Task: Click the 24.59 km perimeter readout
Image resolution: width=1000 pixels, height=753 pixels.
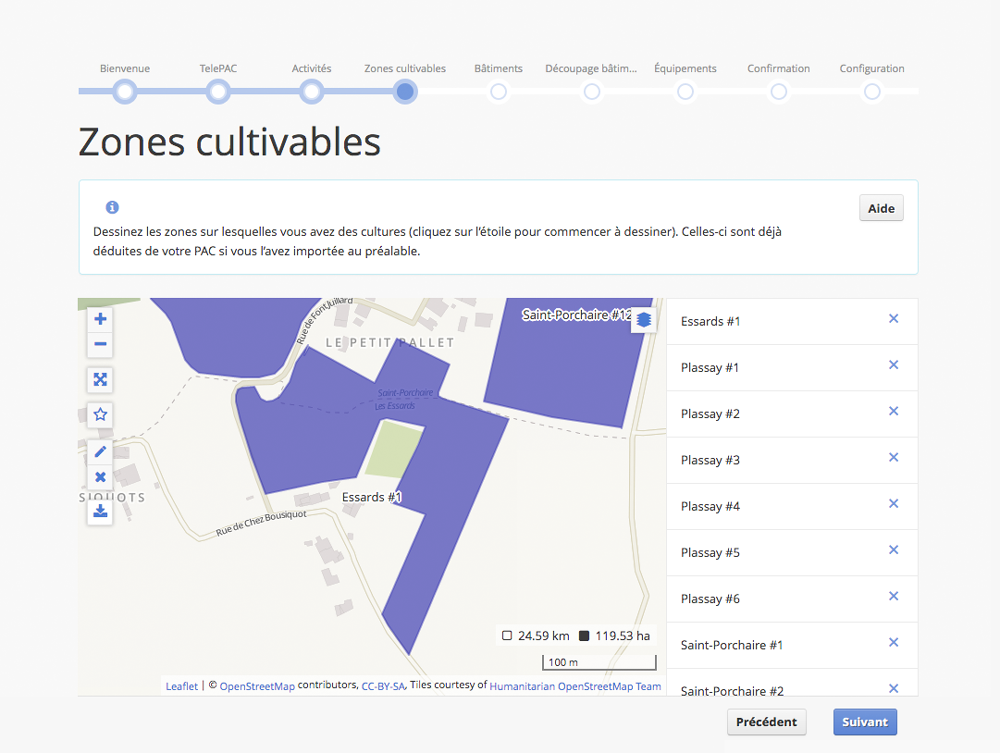Action: (x=536, y=636)
